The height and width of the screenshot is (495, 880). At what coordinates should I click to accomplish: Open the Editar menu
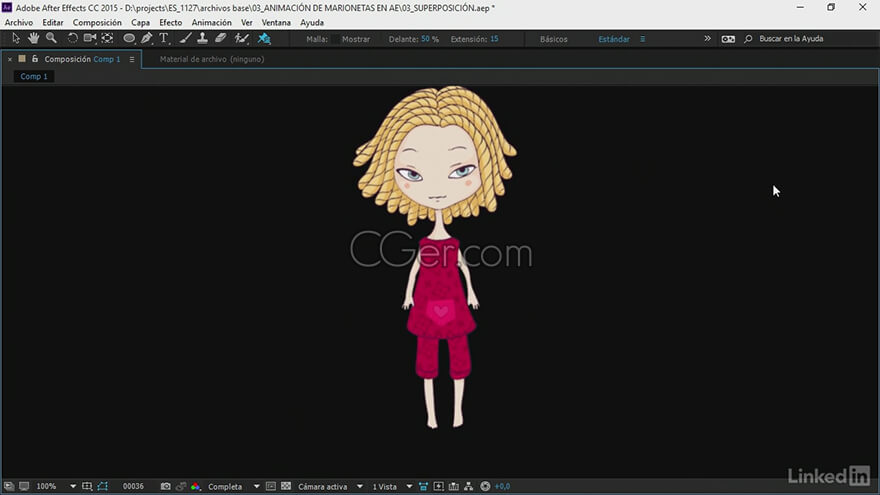53,22
